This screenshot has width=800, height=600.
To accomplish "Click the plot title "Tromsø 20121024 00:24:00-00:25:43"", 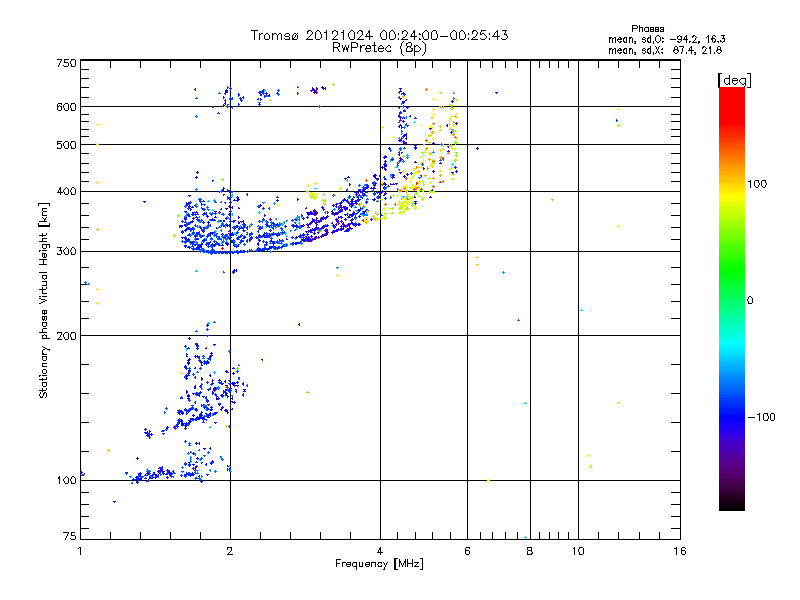I will pos(379,35).
